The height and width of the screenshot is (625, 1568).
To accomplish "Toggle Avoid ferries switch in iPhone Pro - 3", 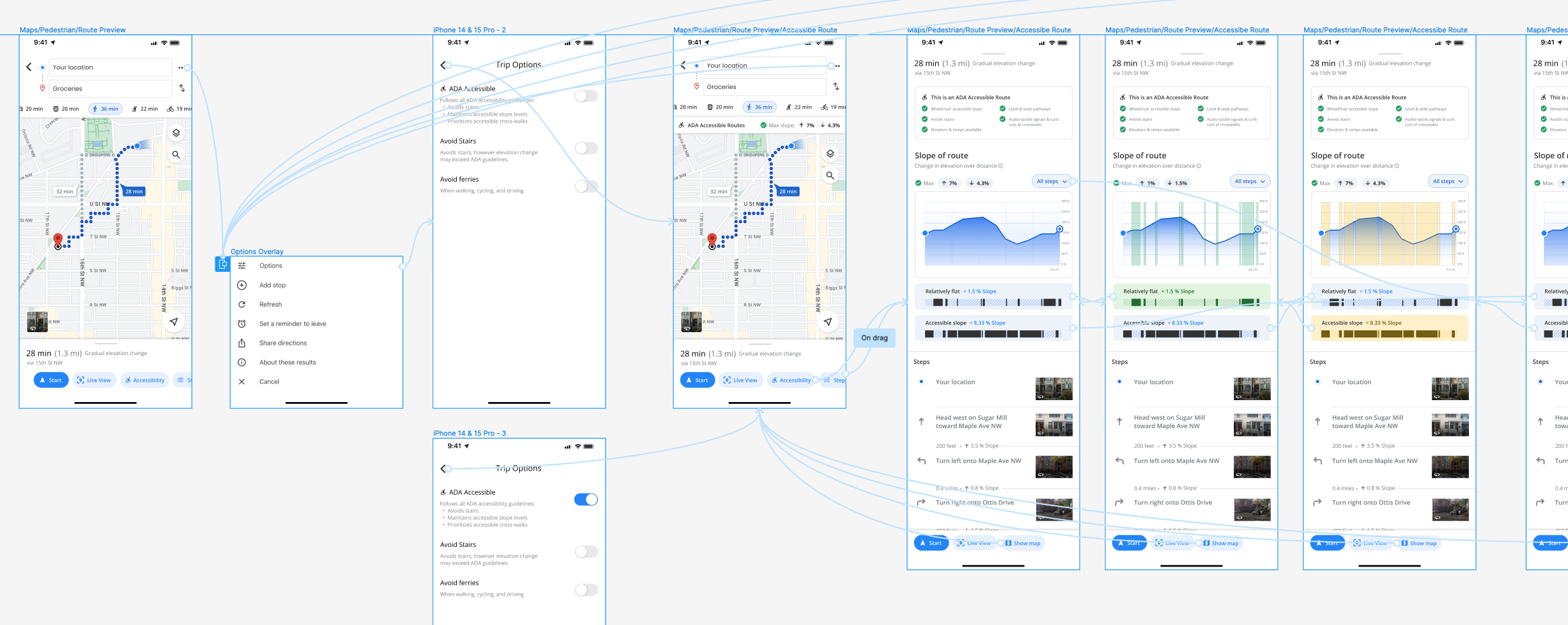I will 586,590.
